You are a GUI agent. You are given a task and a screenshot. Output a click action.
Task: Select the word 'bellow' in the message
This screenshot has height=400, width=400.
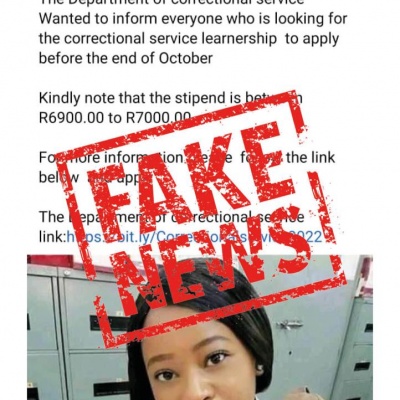pos(59,177)
